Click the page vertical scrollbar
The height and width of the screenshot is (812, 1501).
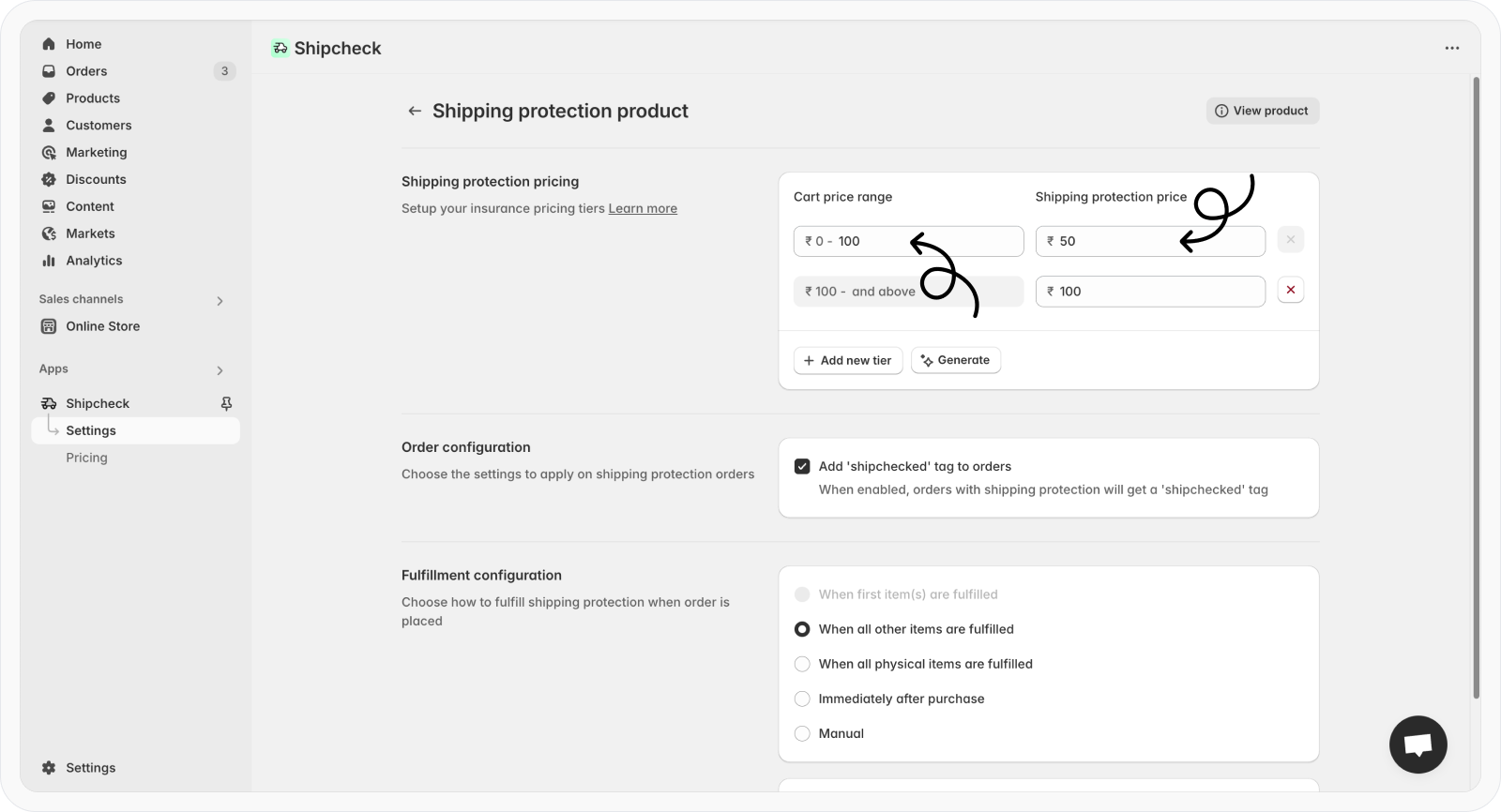(1476, 388)
